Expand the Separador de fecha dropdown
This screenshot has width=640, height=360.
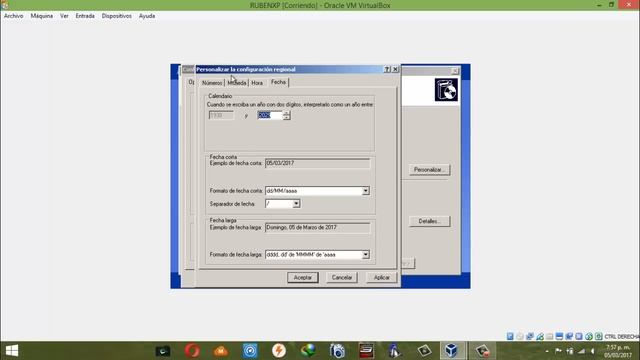pos(296,203)
